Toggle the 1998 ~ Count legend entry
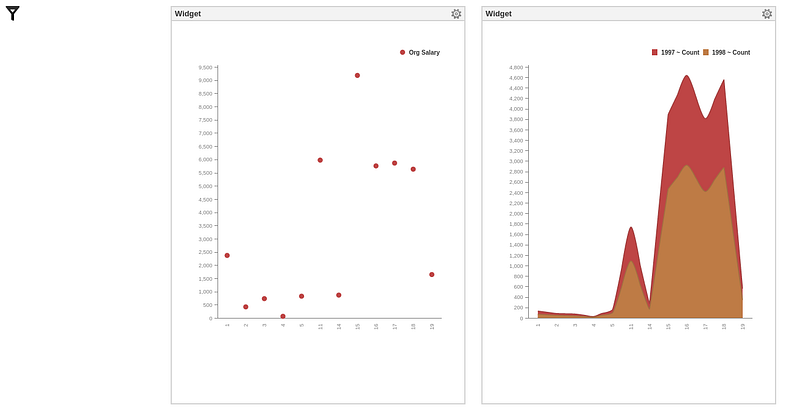 [x=727, y=53]
